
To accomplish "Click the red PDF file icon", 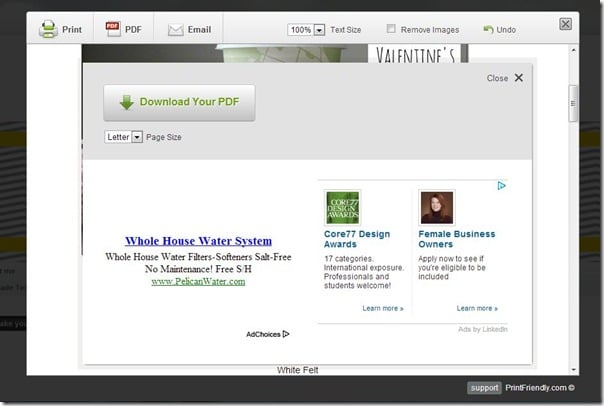I will pyautogui.click(x=113, y=29).
